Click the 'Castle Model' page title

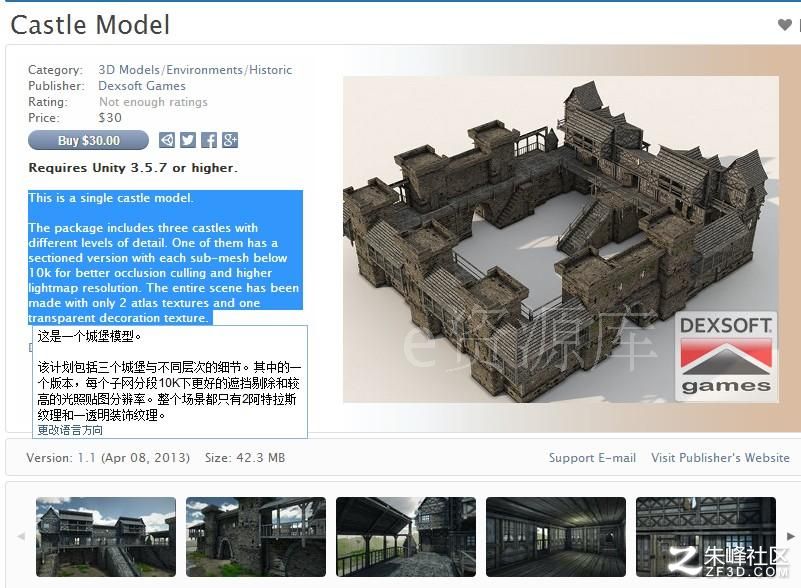90,25
